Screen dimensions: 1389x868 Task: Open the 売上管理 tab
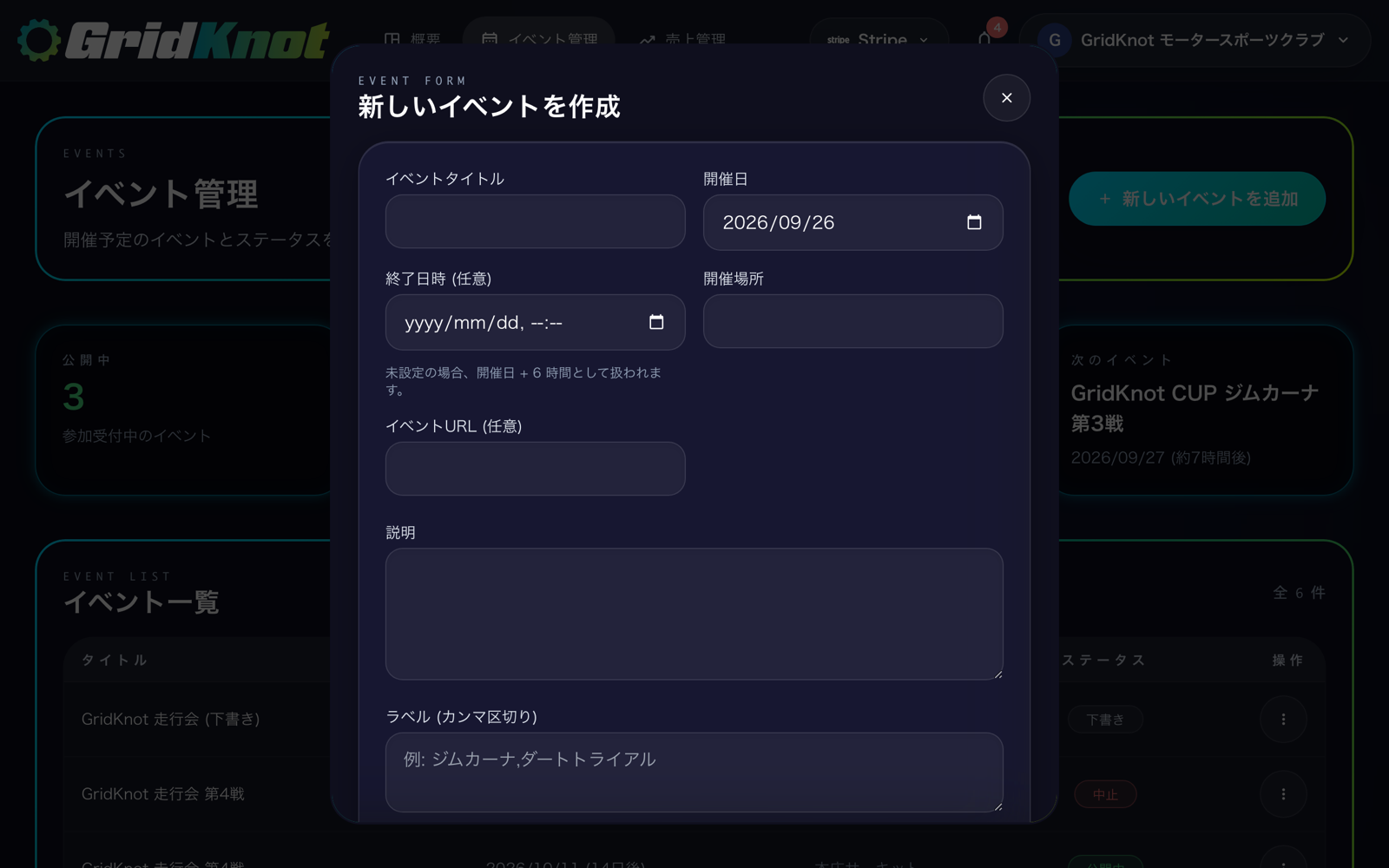click(x=682, y=39)
